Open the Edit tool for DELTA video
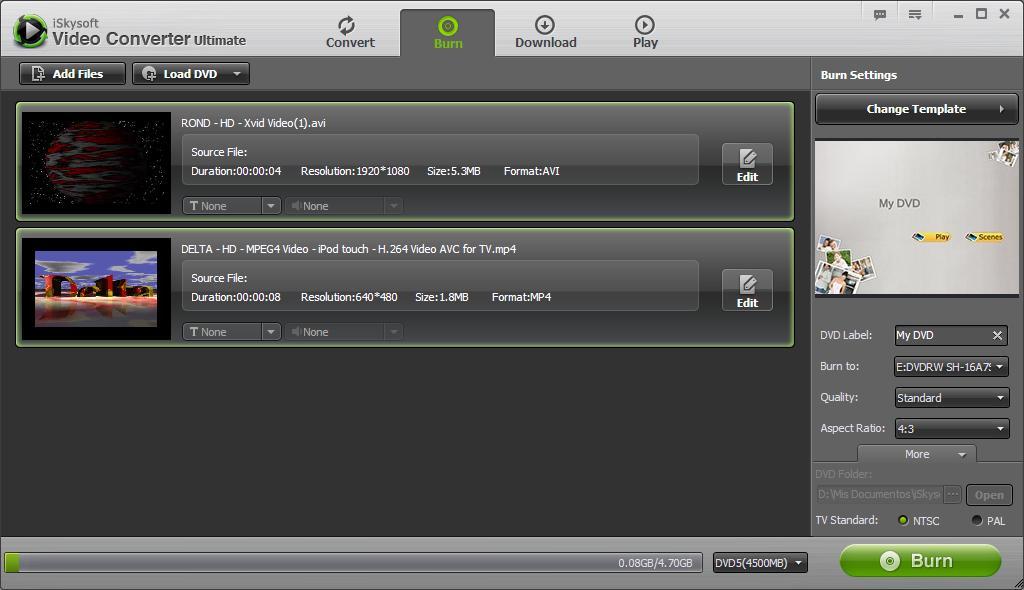 point(747,289)
